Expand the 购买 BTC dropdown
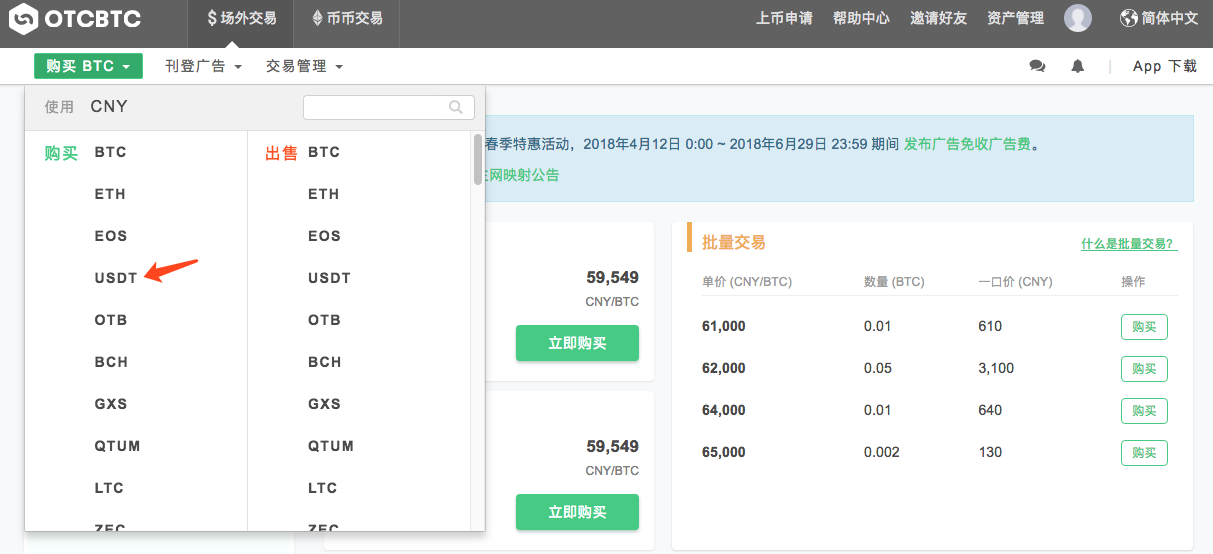 (88, 66)
